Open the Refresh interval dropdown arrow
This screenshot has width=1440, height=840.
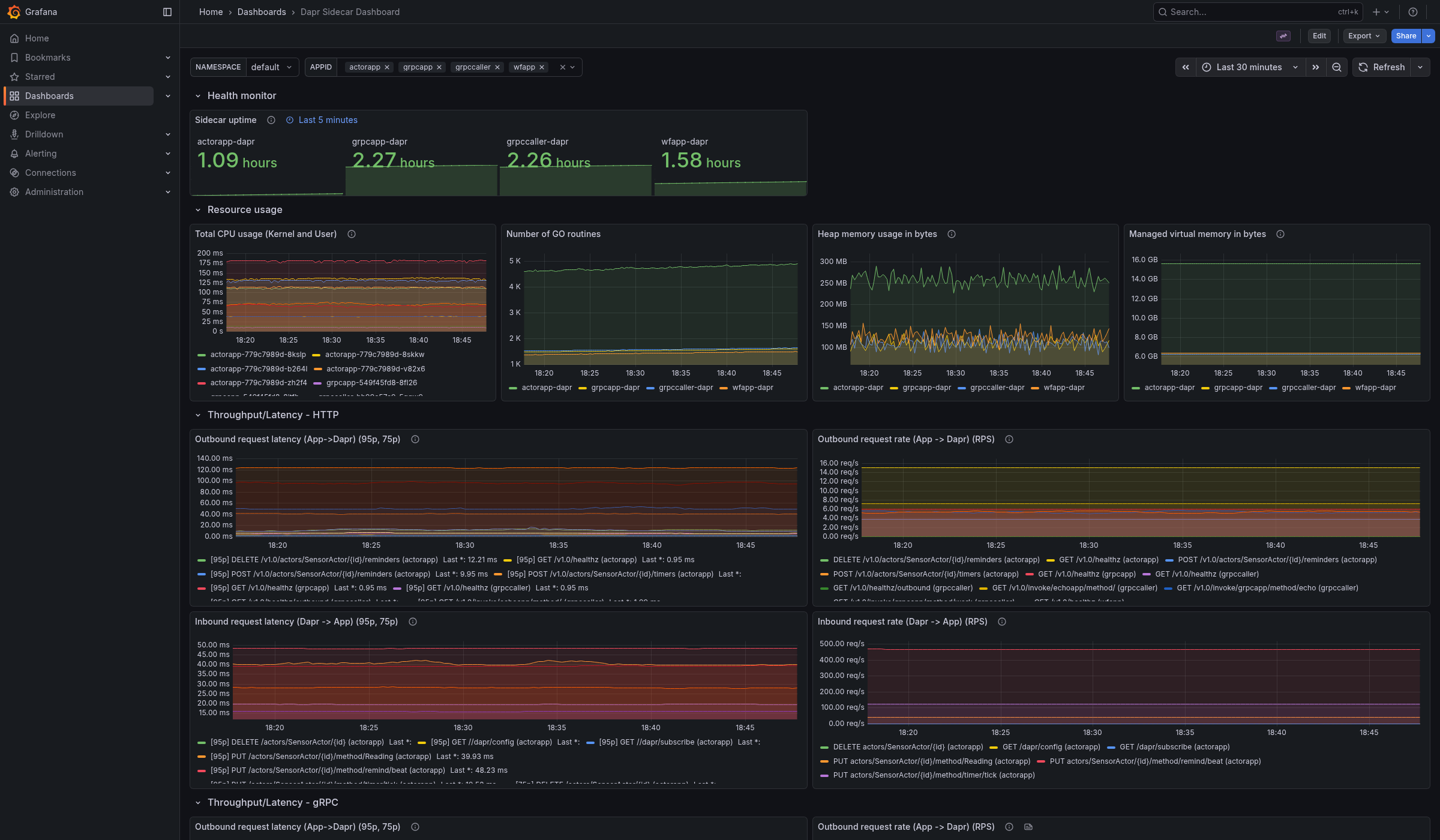click(x=1420, y=67)
